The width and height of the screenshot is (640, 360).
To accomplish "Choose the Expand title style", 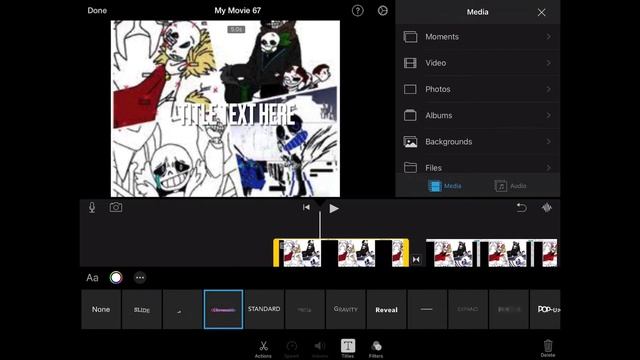I will coord(468,309).
